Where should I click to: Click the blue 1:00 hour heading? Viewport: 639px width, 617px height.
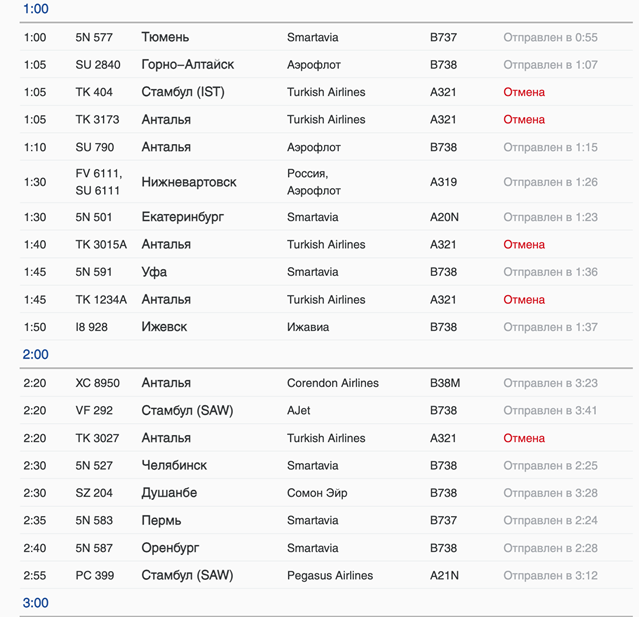click(35, 9)
